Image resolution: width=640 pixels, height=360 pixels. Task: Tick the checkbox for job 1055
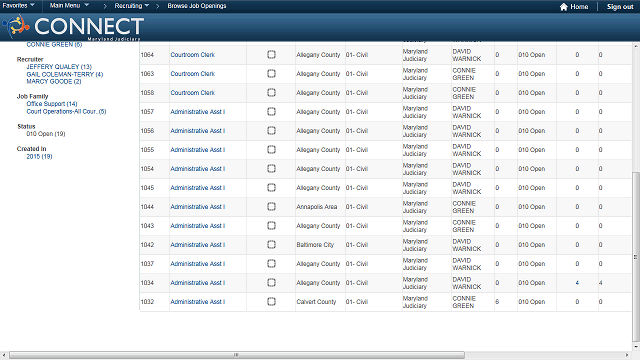click(271, 149)
